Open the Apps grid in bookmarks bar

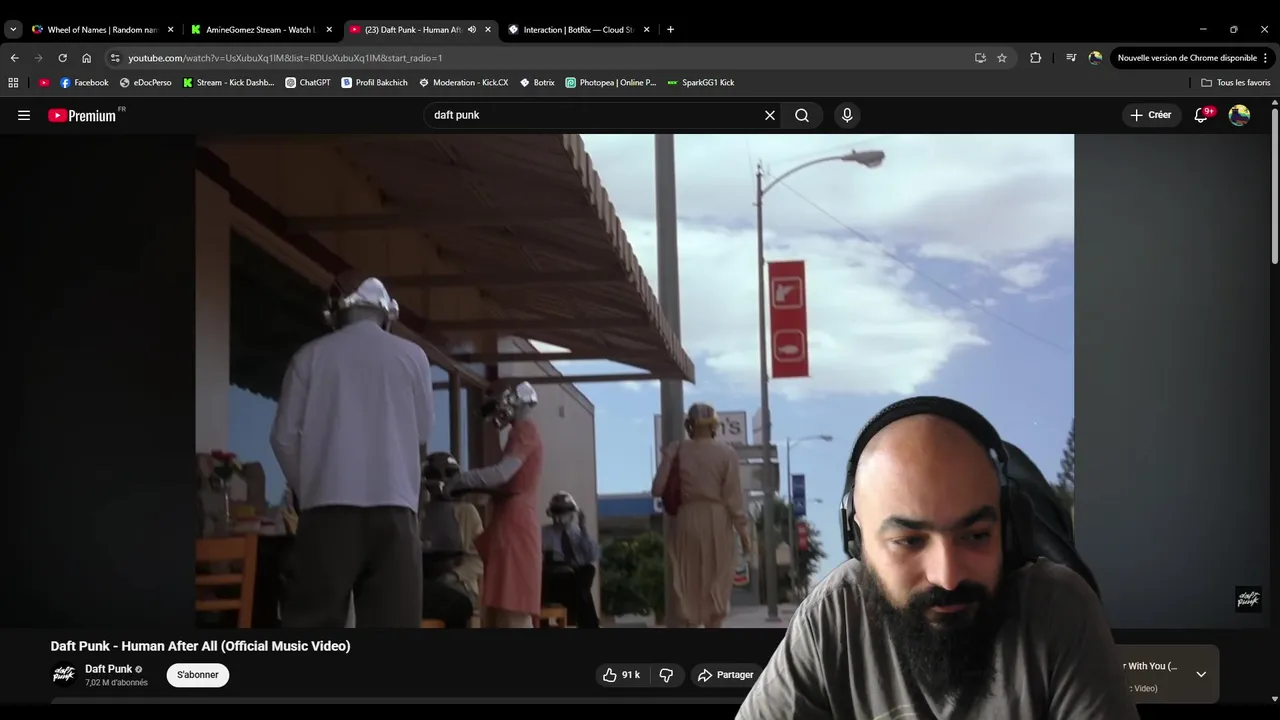(x=13, y=83)
